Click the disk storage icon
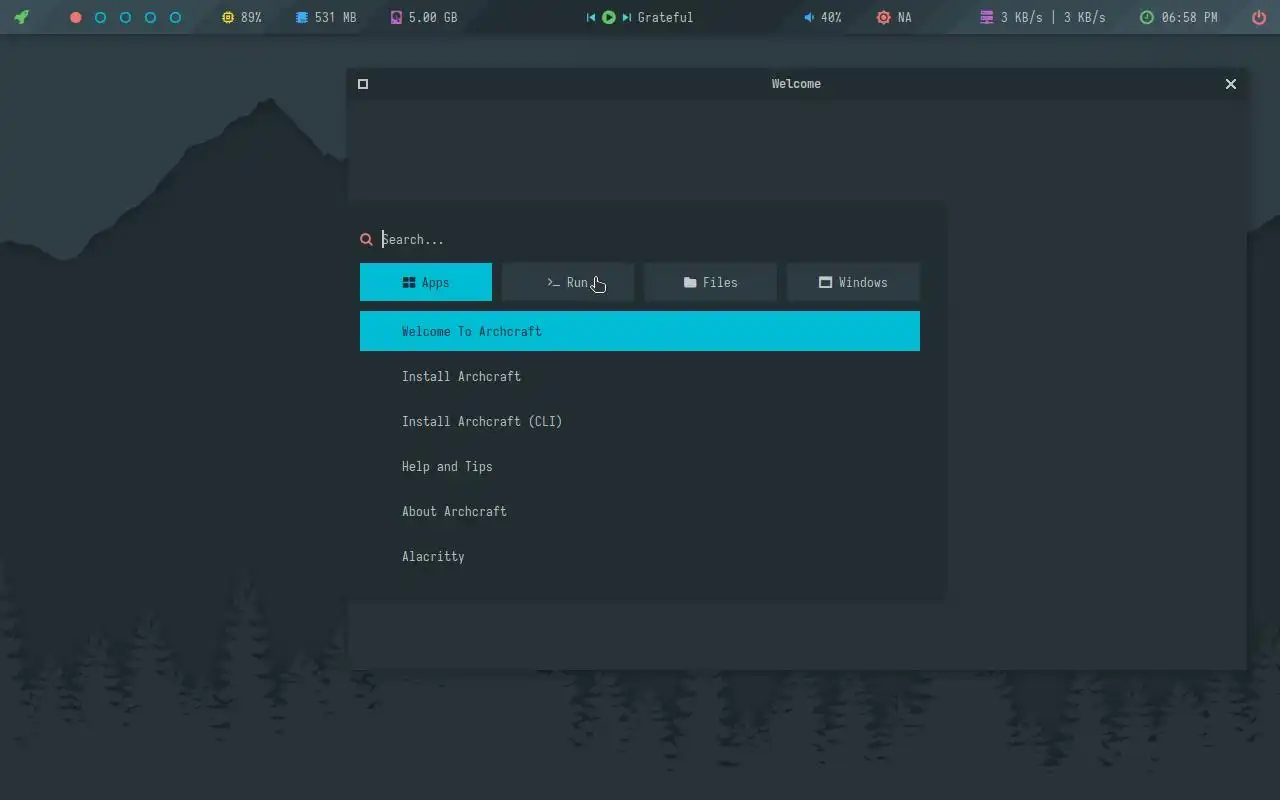Screen dimensions: 1280x800 [396, 18]
